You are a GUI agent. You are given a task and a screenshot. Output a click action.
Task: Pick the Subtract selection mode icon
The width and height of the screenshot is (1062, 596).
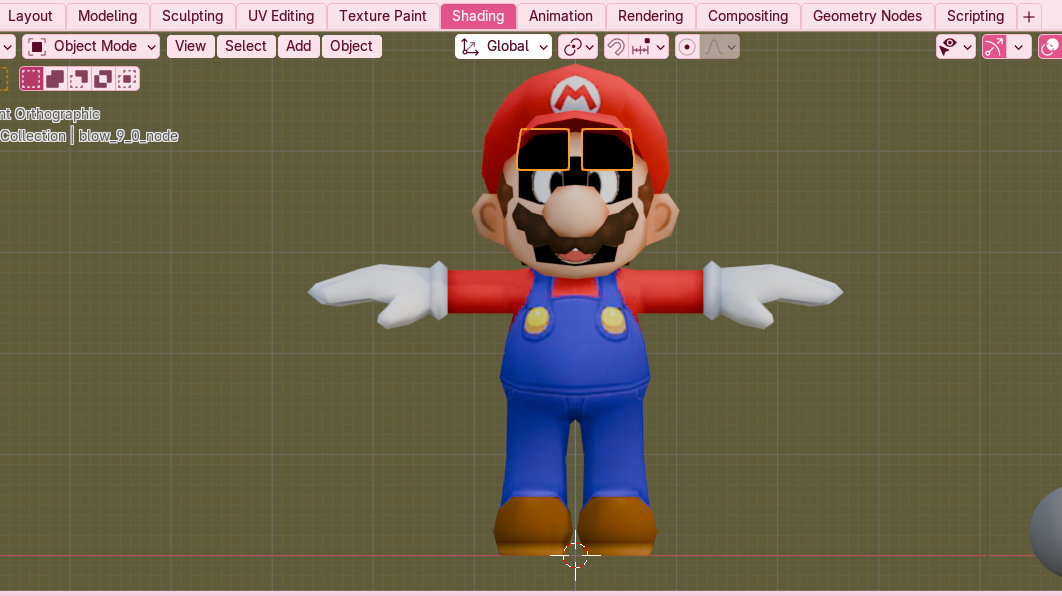[79, 79]
